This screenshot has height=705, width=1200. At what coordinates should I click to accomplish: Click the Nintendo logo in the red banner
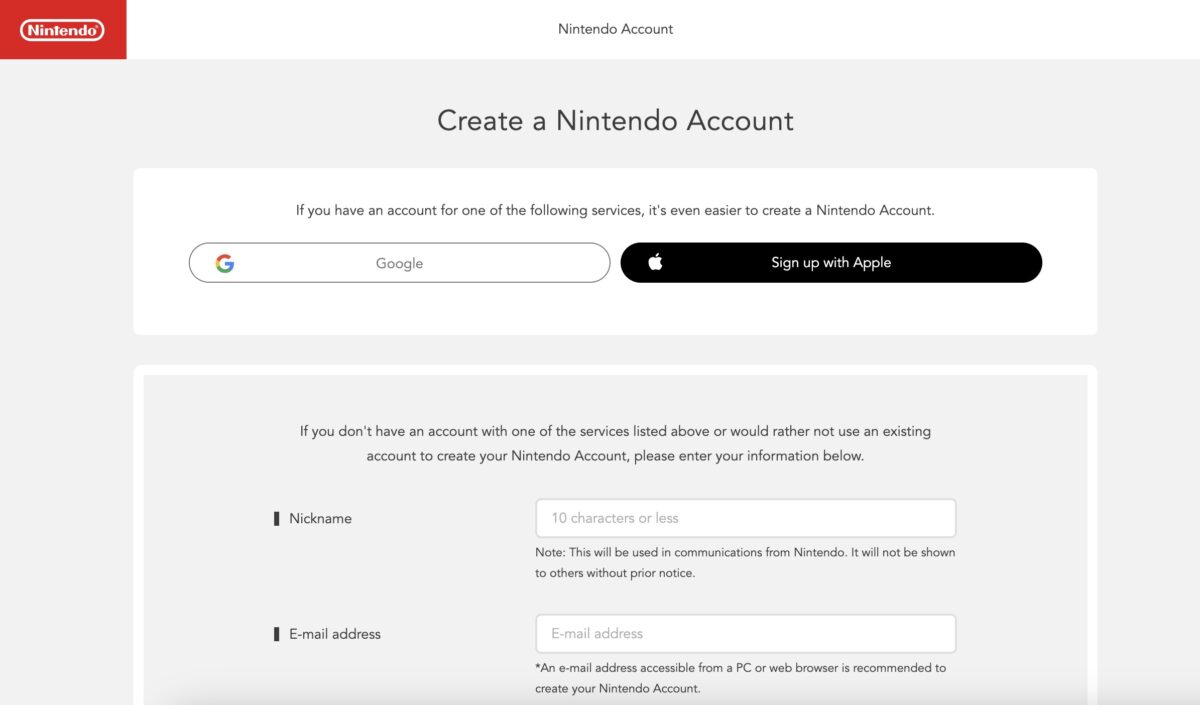point(62,30)
